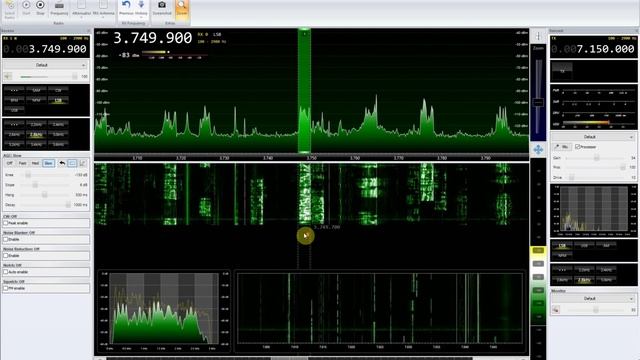Select highlighted 2.8kHz receive filter in left panel
This screenshot has width=640, height=360.
pos(36,134)
